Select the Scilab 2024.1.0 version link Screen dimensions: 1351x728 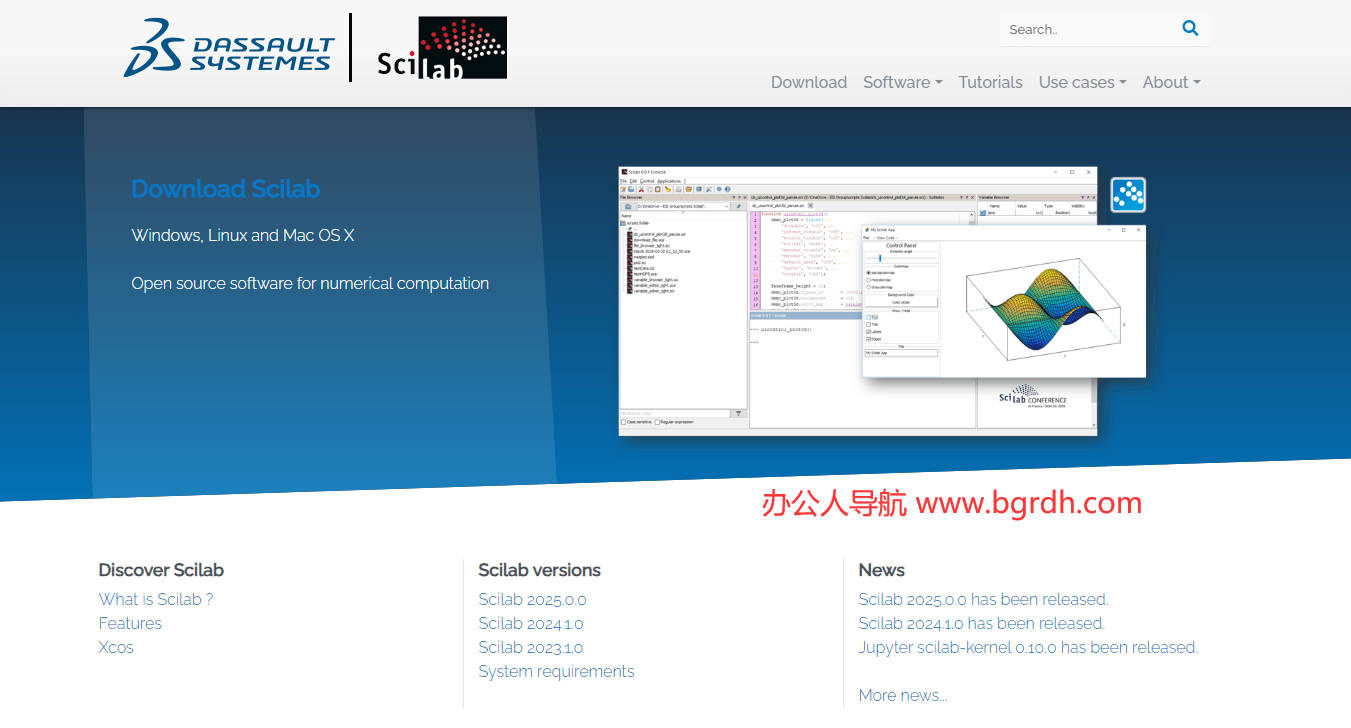point(530,623)
